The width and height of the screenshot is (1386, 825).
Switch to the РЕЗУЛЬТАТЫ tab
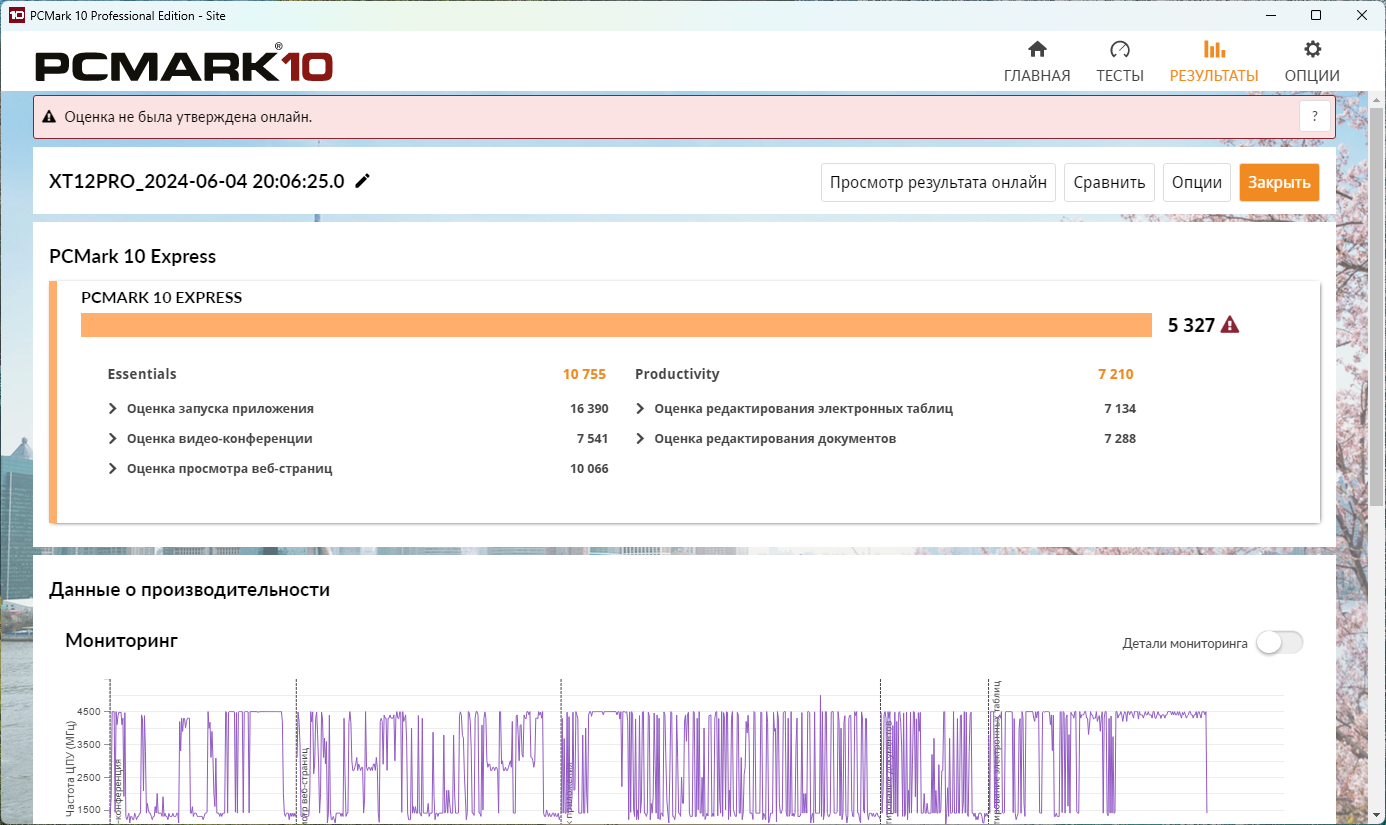[1214, 62]
